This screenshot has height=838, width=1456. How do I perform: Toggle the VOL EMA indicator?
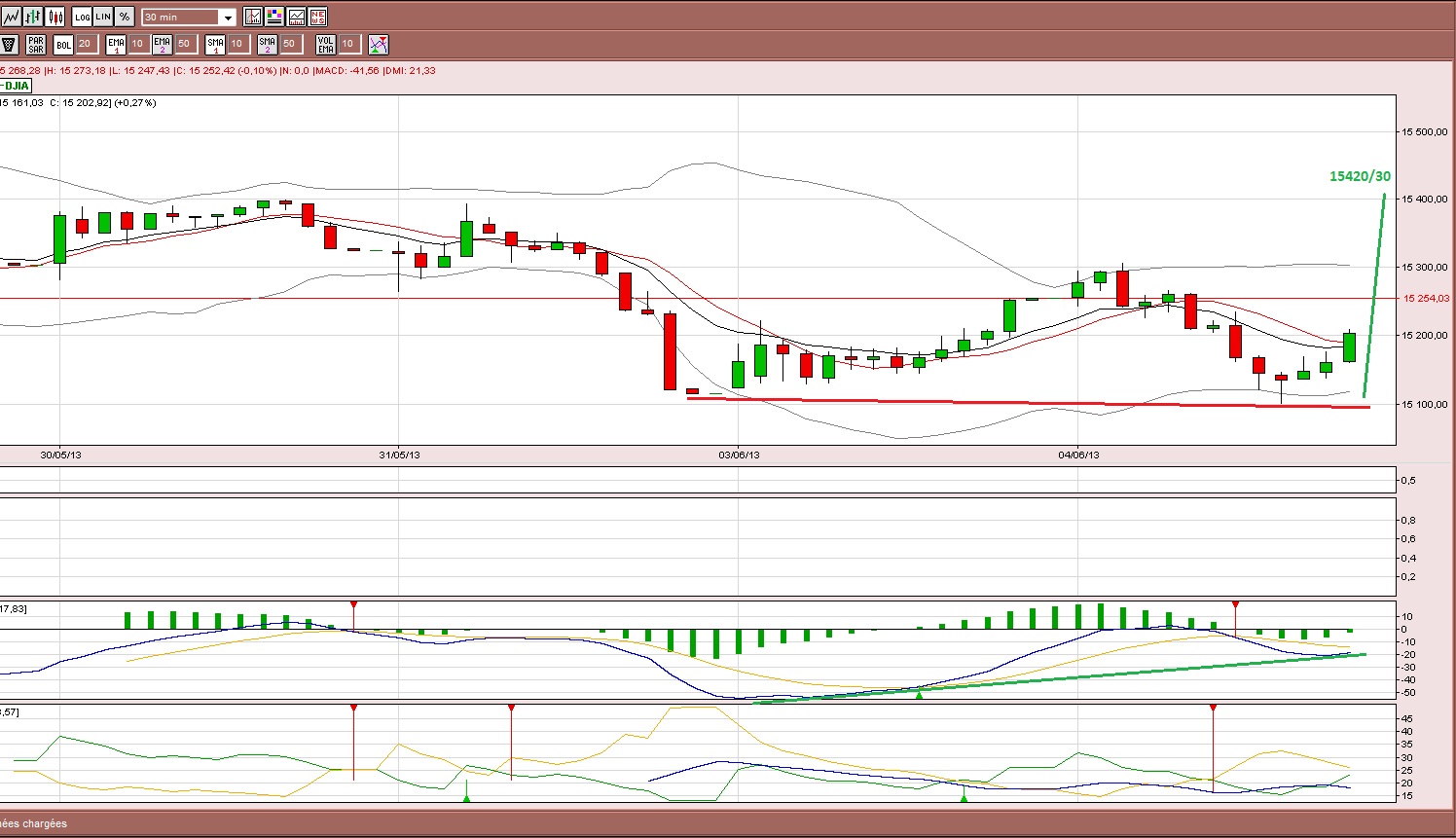click(x=326, y=44)
